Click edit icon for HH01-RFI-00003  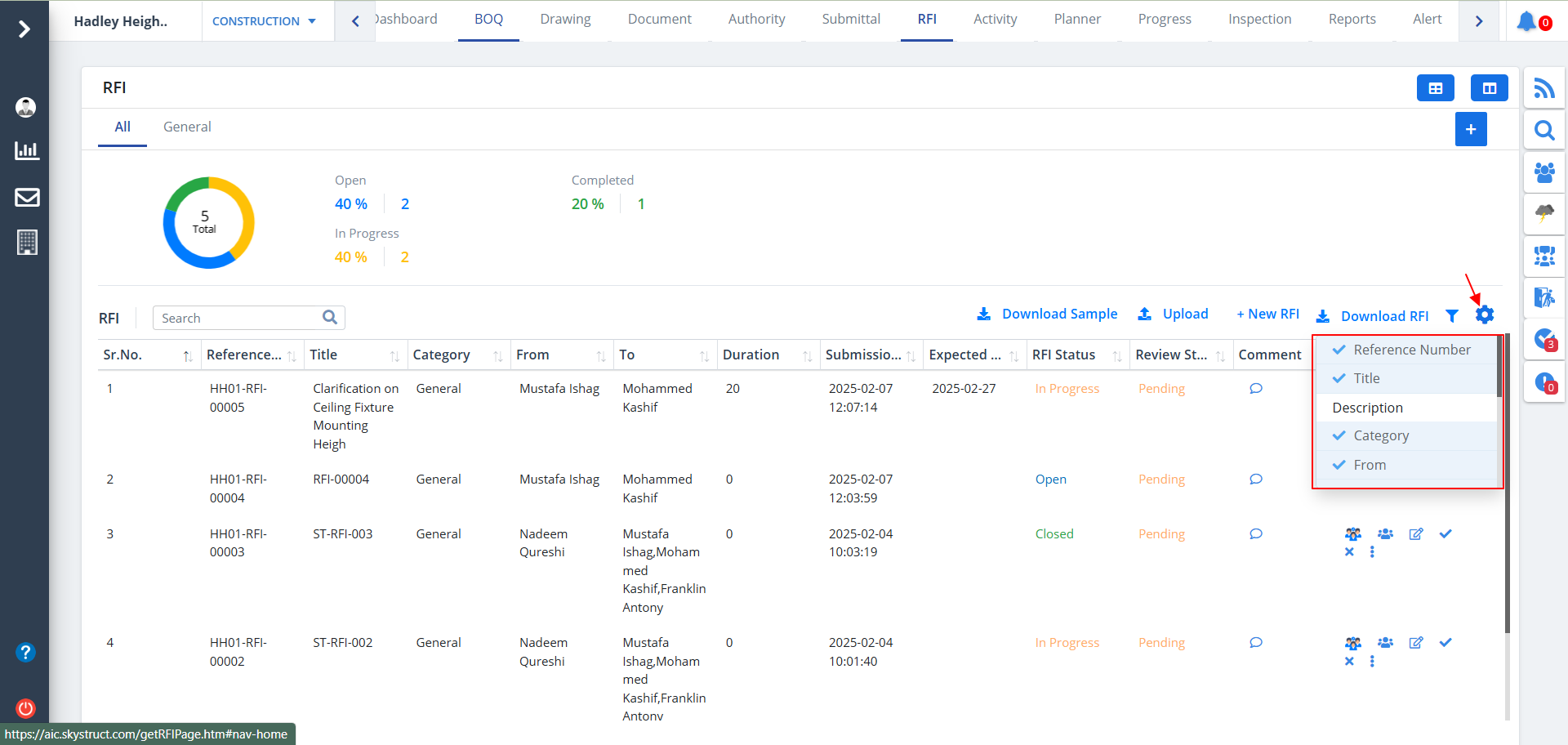click(x=1416, y=534)
